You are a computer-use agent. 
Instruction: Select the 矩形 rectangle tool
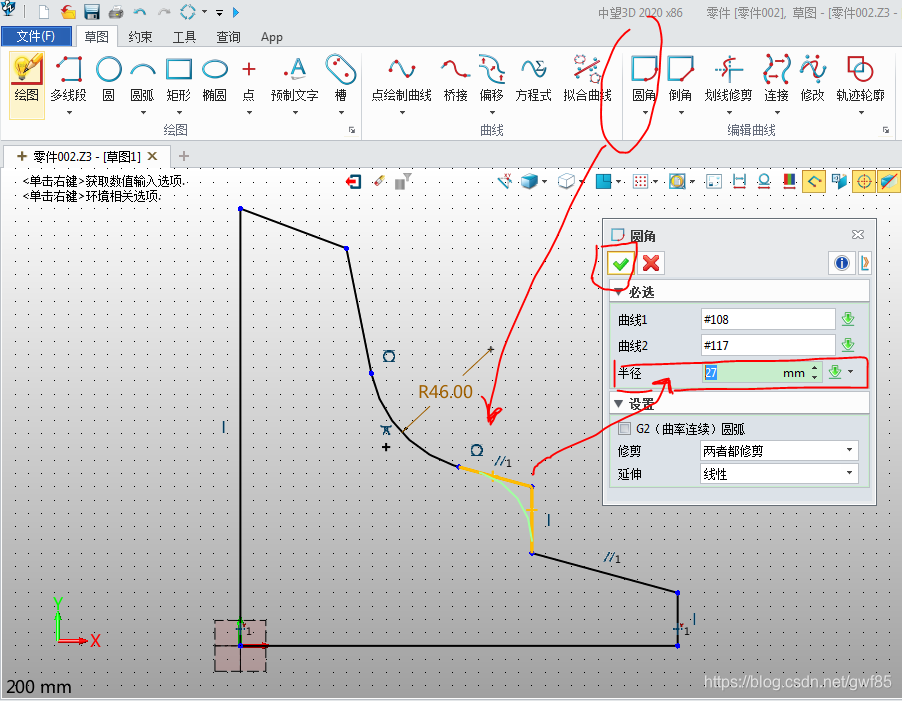[178, 79]
